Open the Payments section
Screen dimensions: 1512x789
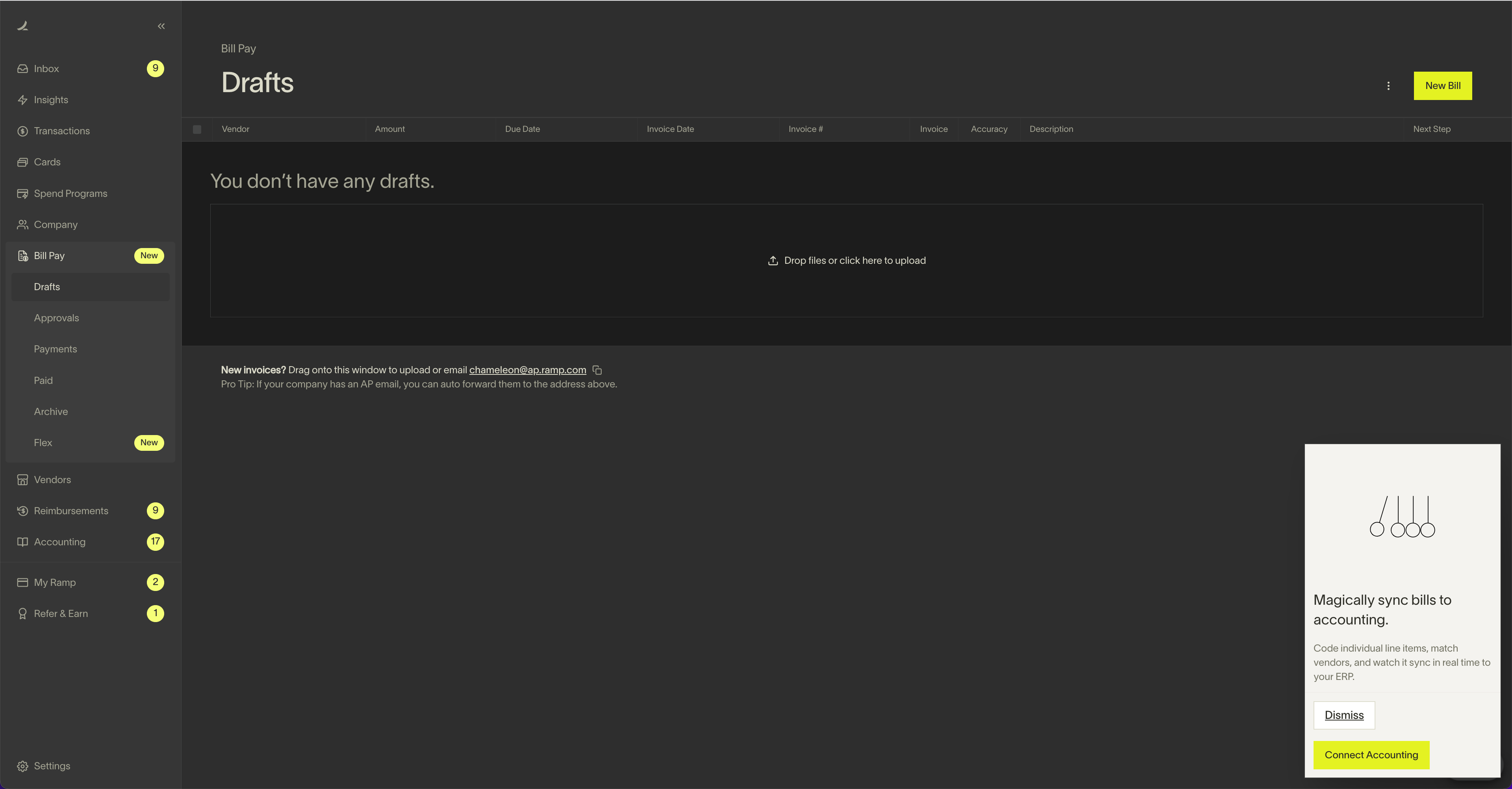pyautogui.click(x=91, y=349)
